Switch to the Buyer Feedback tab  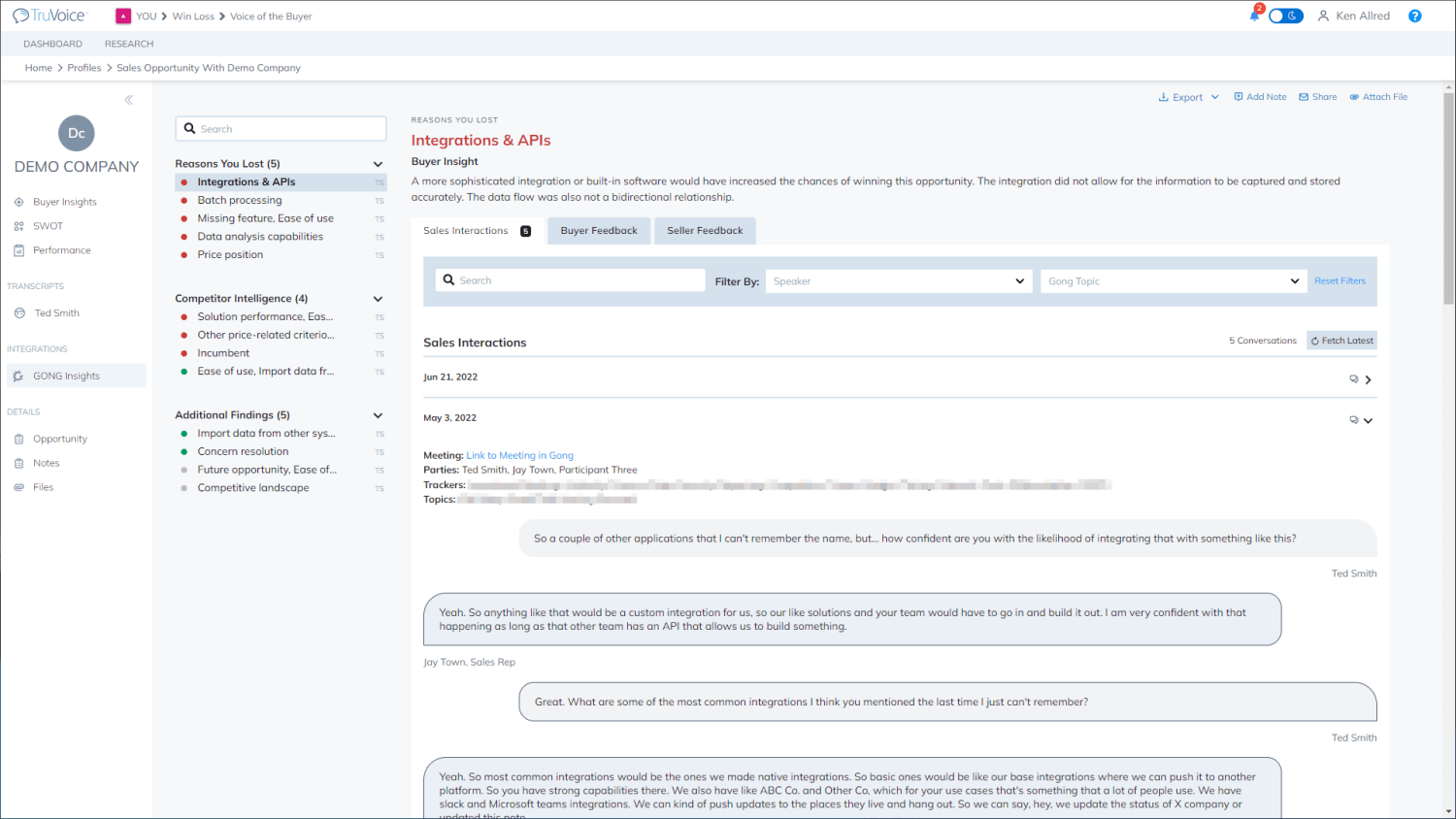[598, 231]
